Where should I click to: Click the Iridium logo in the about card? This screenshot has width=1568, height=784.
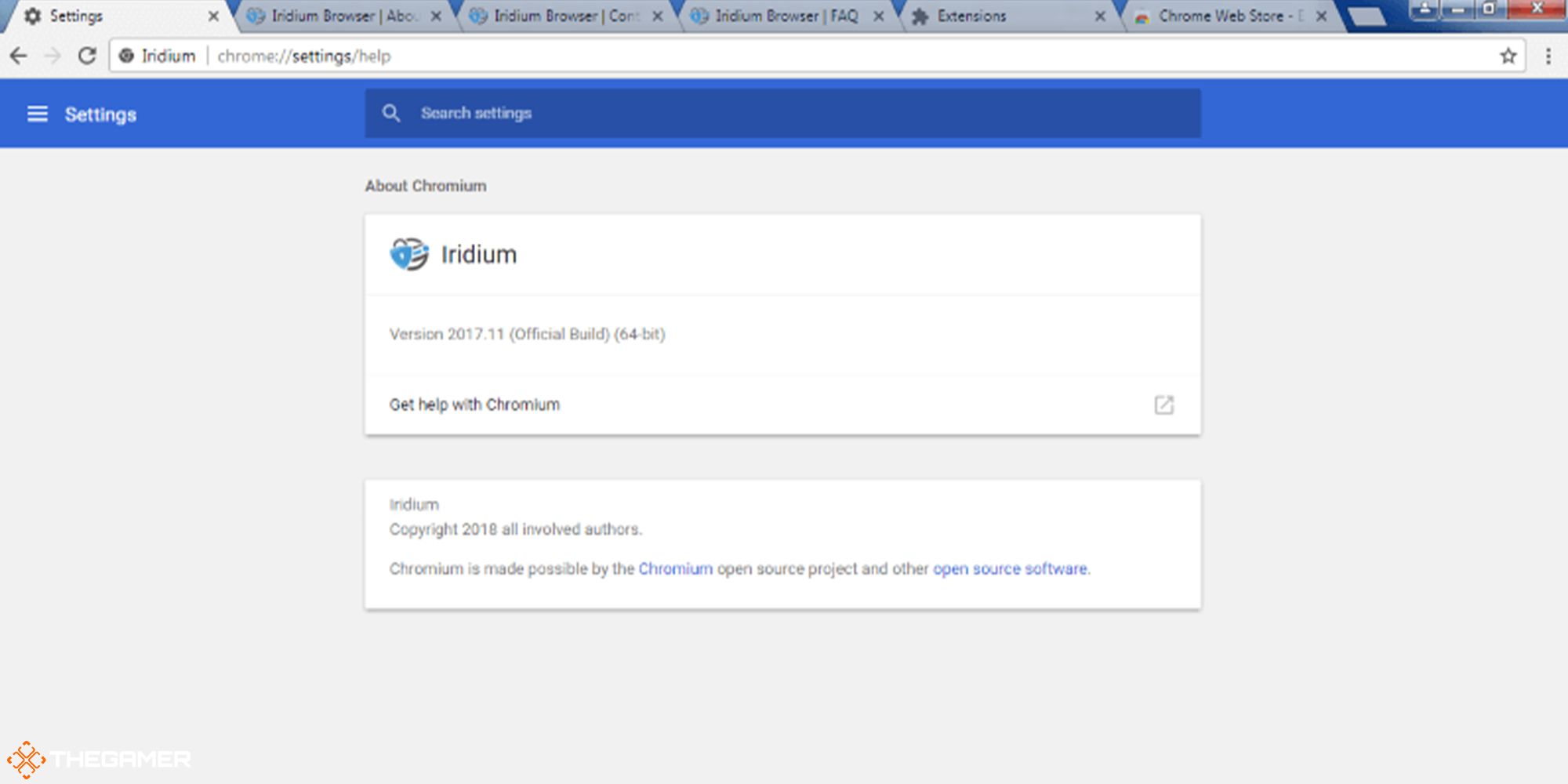click(409, 254)
